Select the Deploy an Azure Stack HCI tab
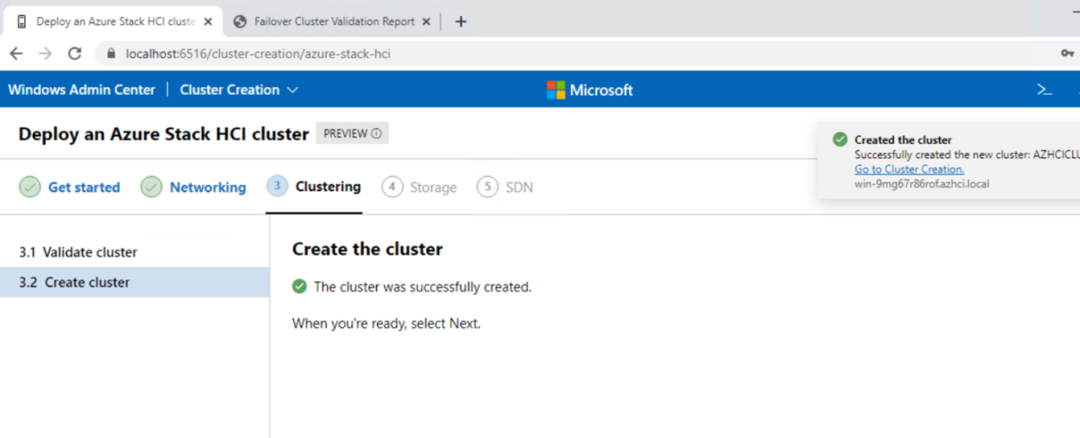1080x438 pixels. [x=114, y=21]
